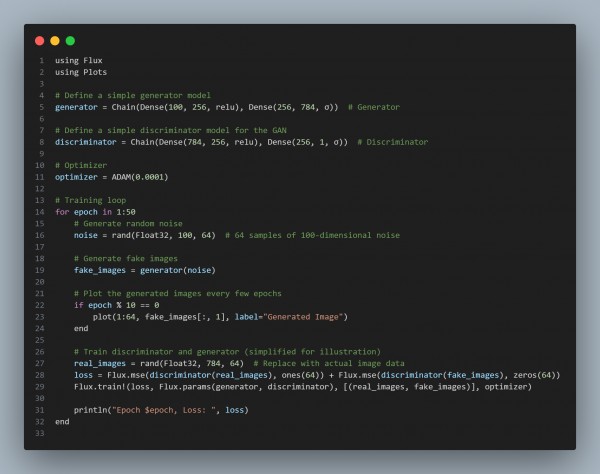This screenshot has height=474, width=600.
Task: Click 'real_images' variable on line 27
Action: (100, 363)
